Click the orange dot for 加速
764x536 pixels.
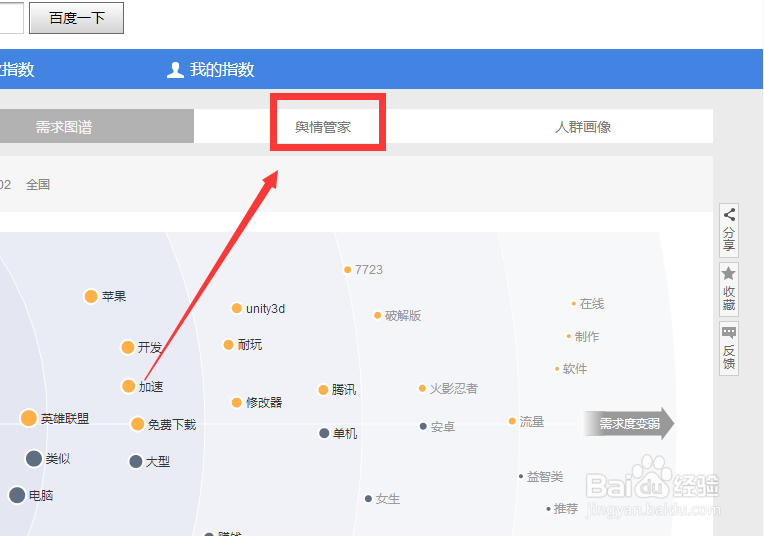[128, 386]
